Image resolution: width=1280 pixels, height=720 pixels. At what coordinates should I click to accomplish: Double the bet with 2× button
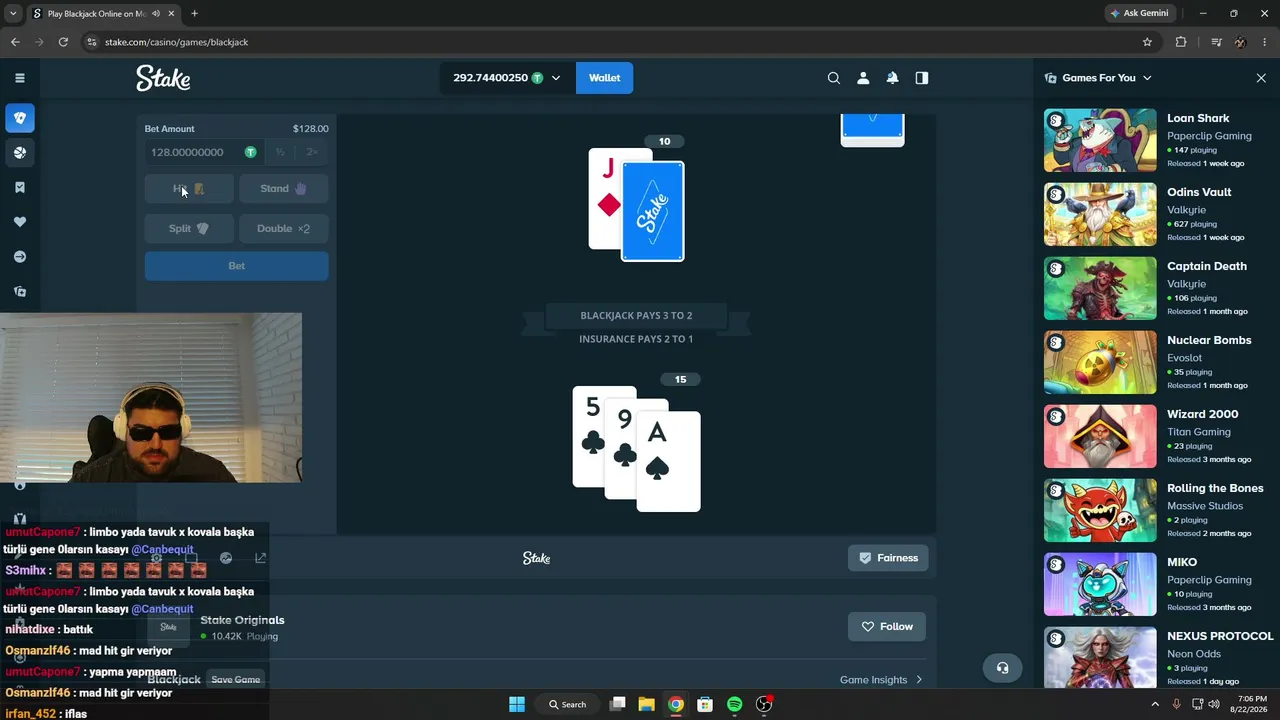click(312, 152)
